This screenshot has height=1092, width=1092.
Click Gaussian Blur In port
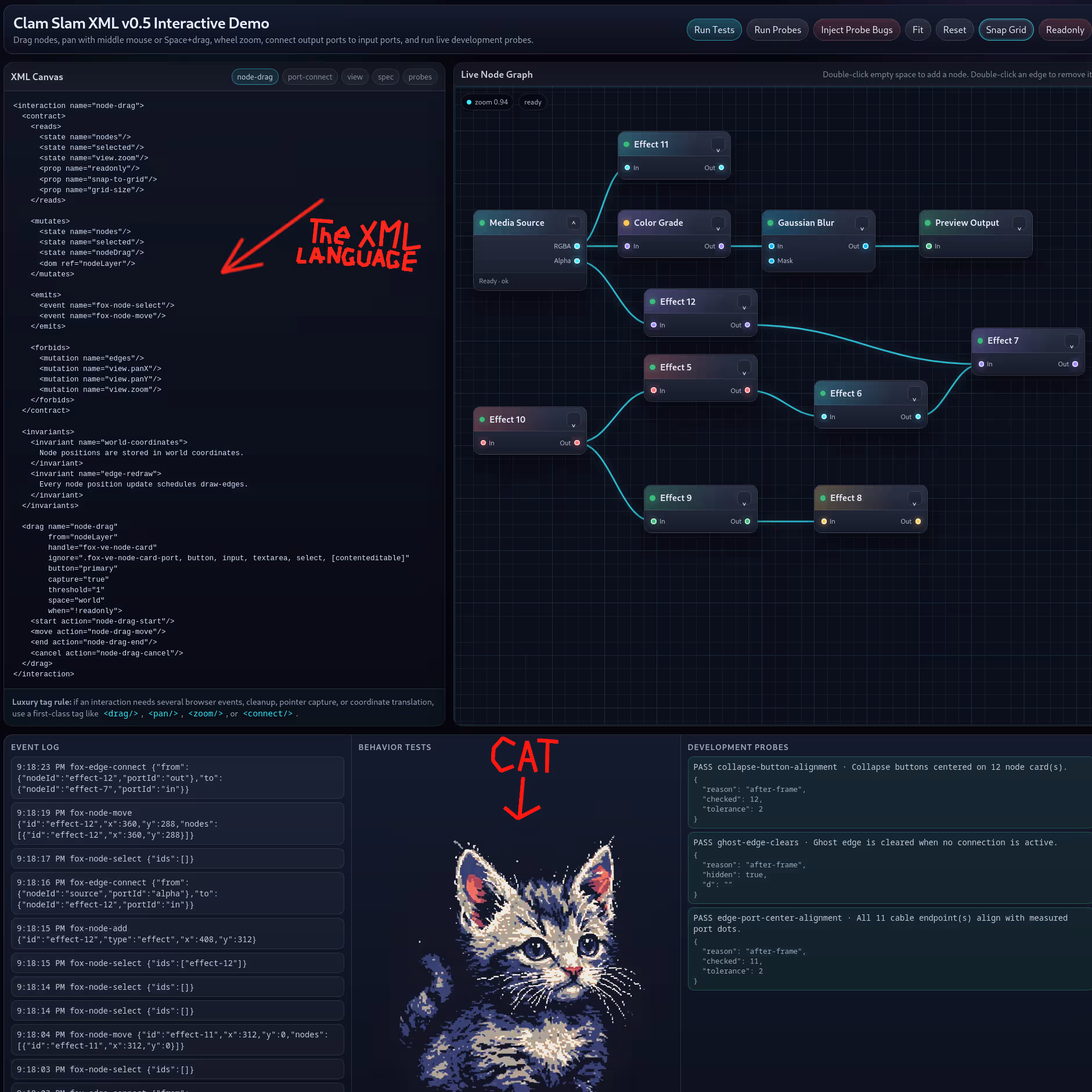tap(772, 246)
